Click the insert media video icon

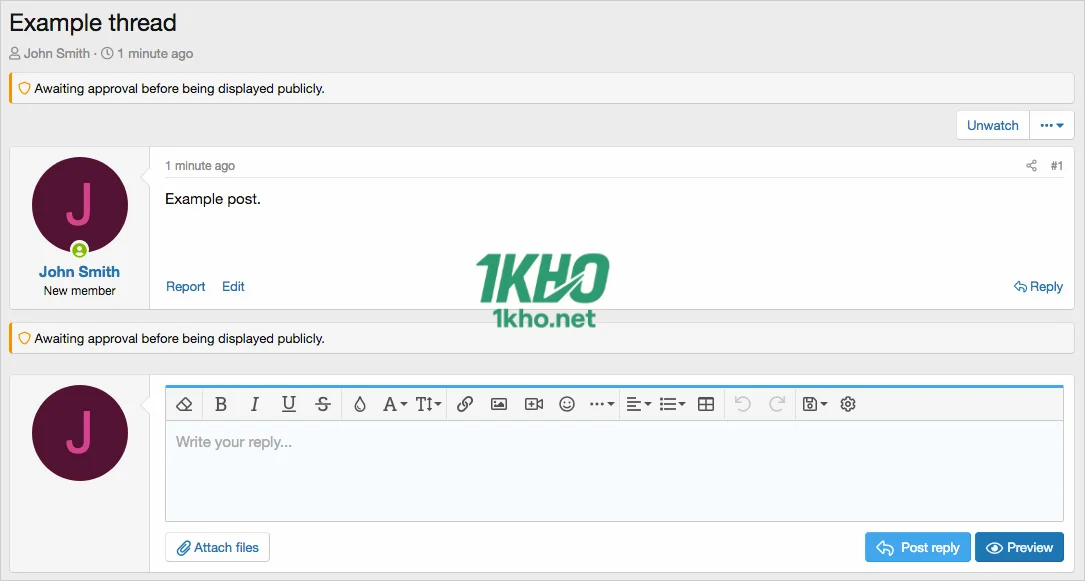tap(534, 404)
